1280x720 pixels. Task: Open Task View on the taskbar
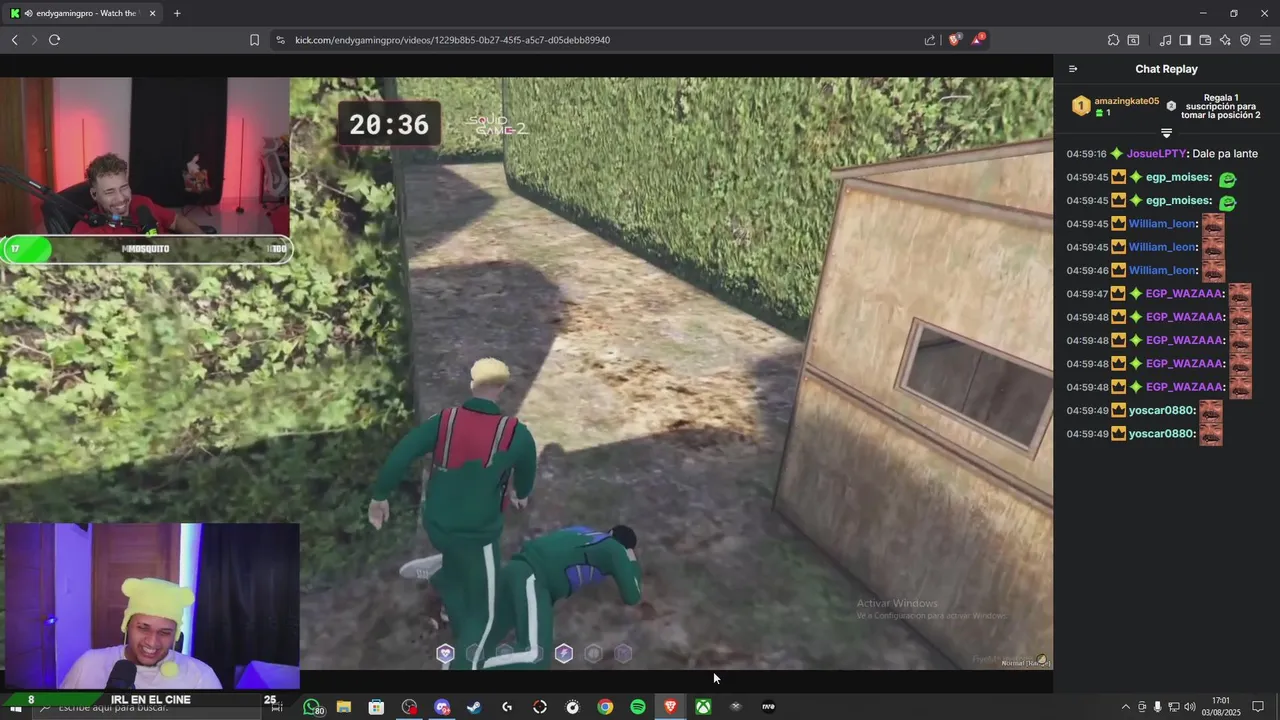[x=277, y=707]
